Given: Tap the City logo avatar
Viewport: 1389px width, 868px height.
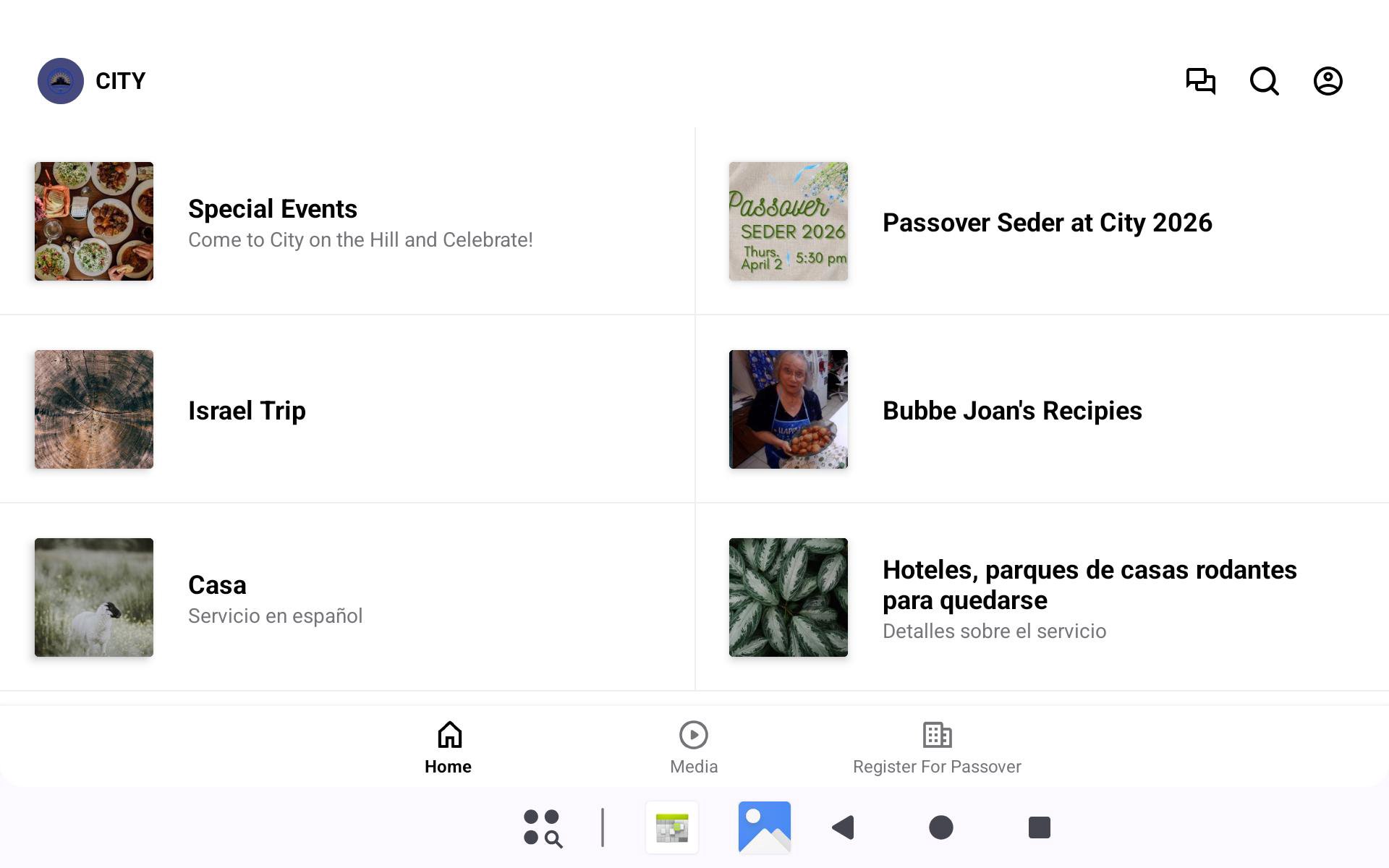Looking at the screenshot, I should 61,81.
